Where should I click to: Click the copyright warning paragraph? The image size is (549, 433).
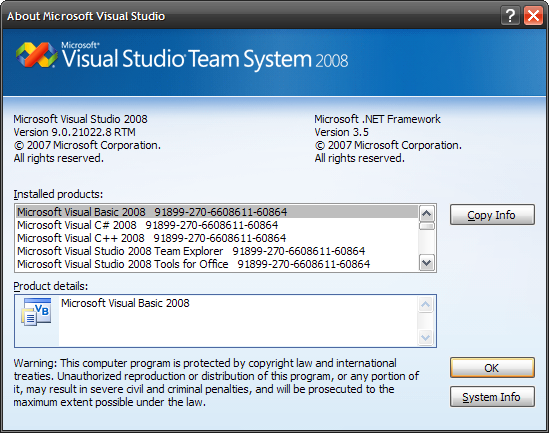[x=216, y=383]
